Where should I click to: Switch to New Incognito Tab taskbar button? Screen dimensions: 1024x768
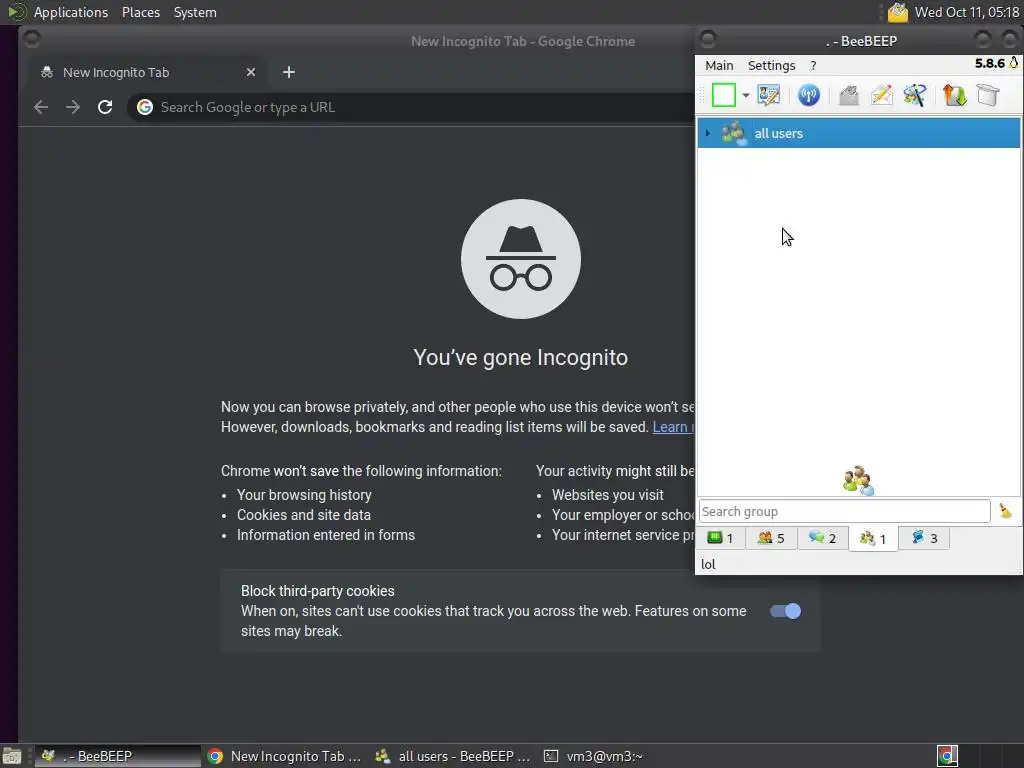[285, 756]
